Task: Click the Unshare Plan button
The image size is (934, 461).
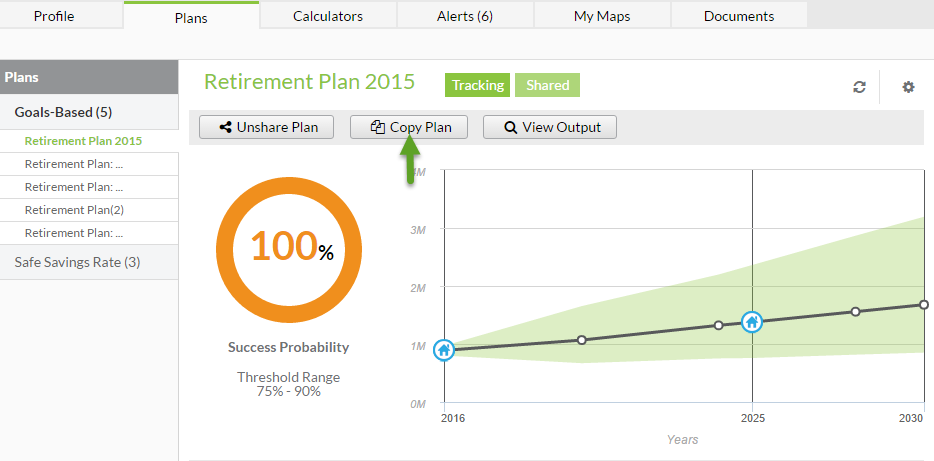Action: [266, 127]
